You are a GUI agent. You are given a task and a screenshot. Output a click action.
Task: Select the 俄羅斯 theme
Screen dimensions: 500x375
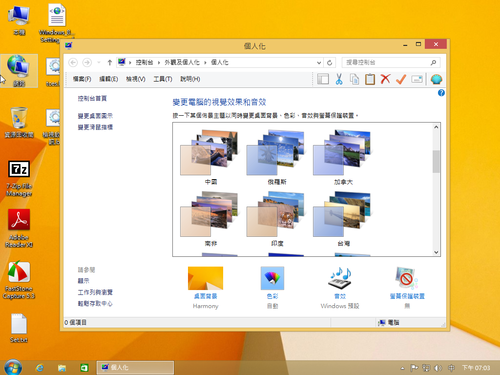(277, 157)
